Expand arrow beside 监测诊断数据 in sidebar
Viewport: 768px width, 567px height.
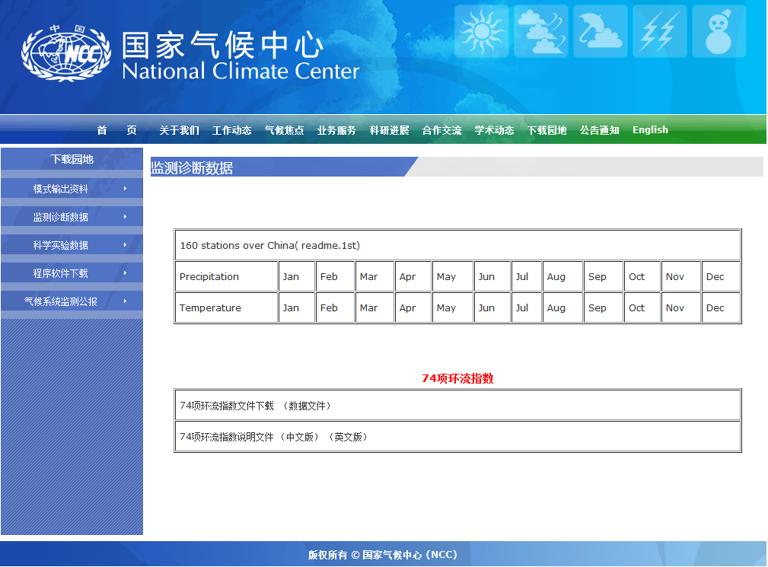point(125,216)
